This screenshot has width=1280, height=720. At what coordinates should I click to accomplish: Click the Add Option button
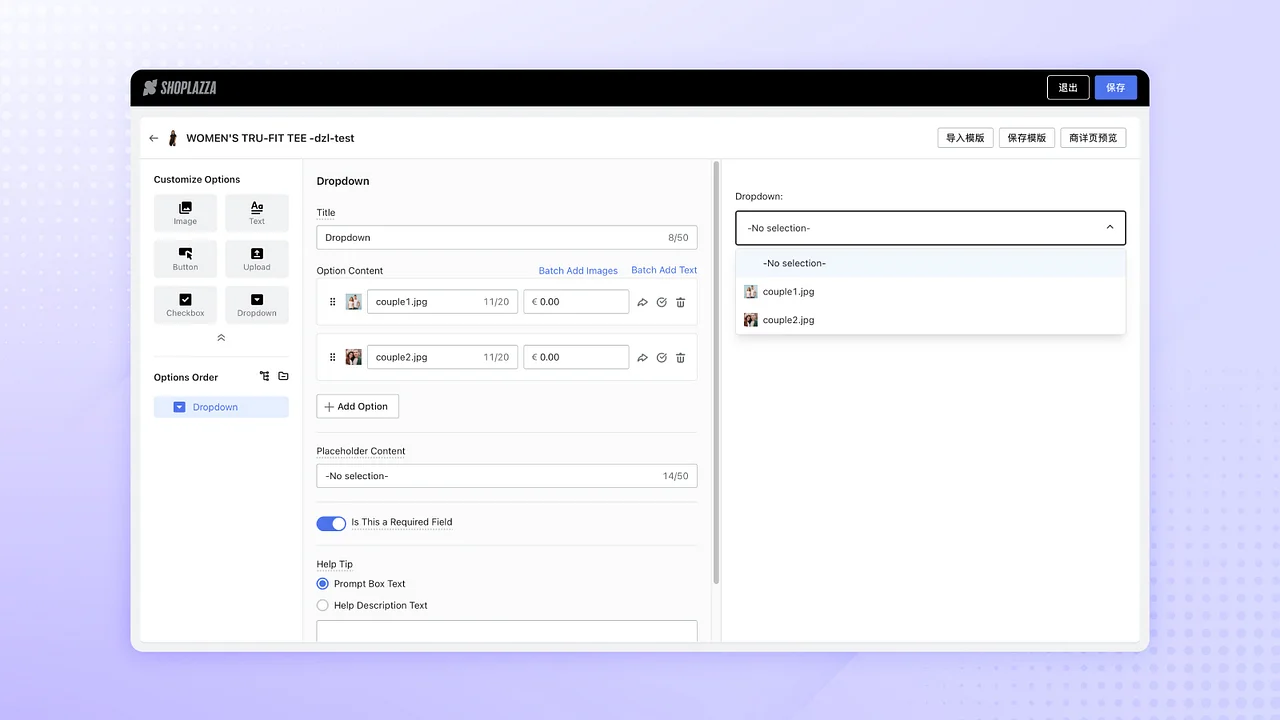pos(357,406)
